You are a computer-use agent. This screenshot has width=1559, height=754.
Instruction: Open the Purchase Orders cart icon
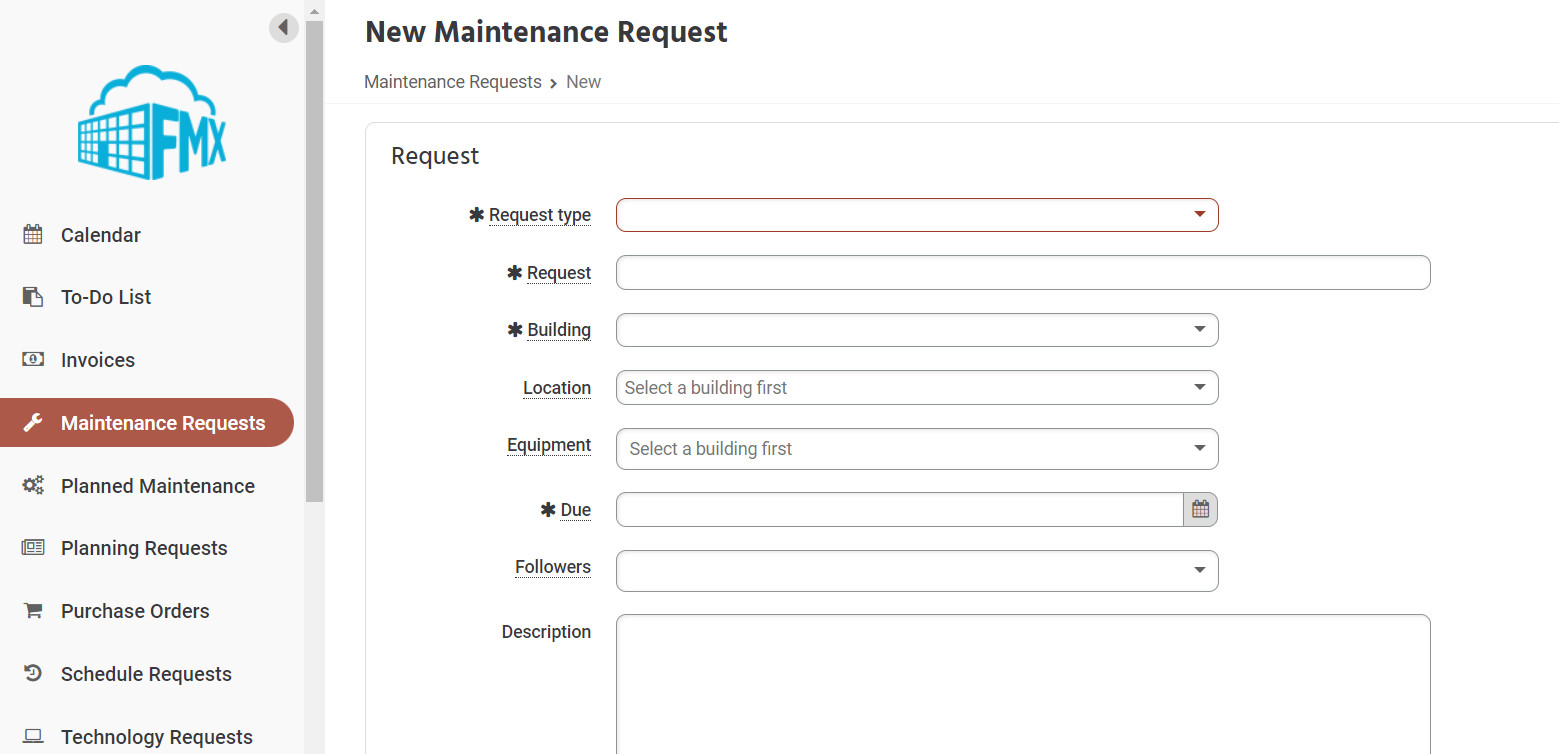(x=33, y=611)
